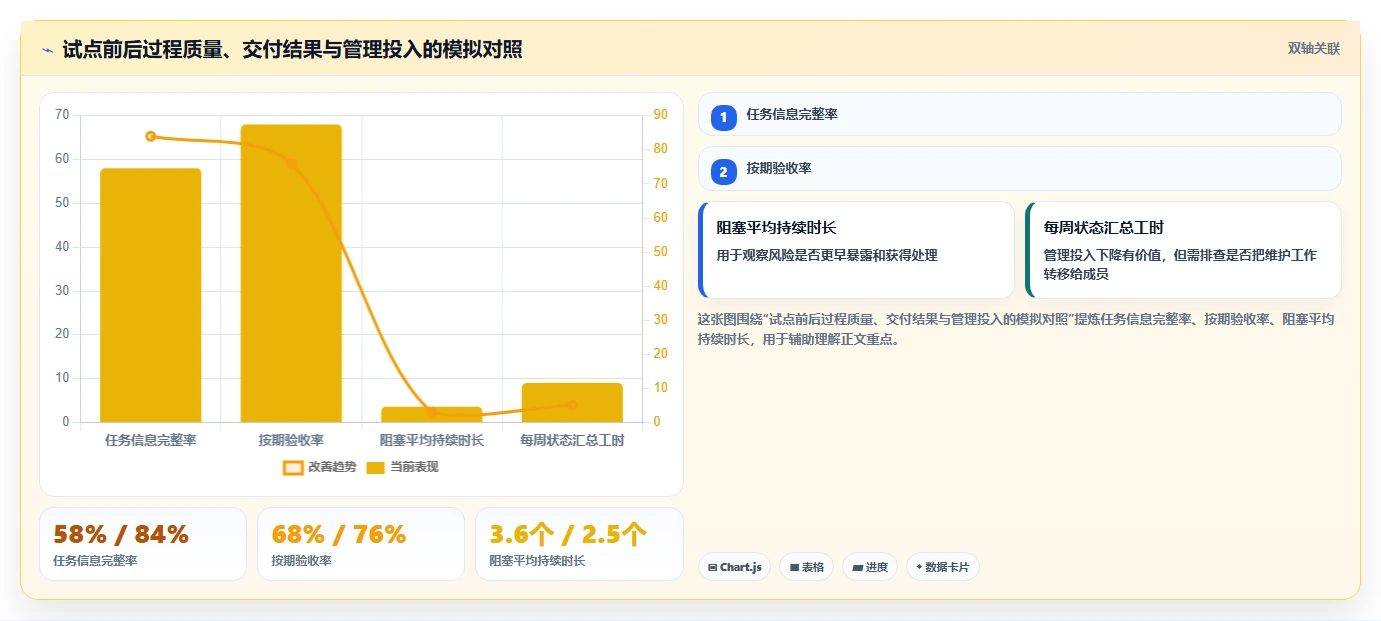Click the Chart.js tag

(734, 567)
